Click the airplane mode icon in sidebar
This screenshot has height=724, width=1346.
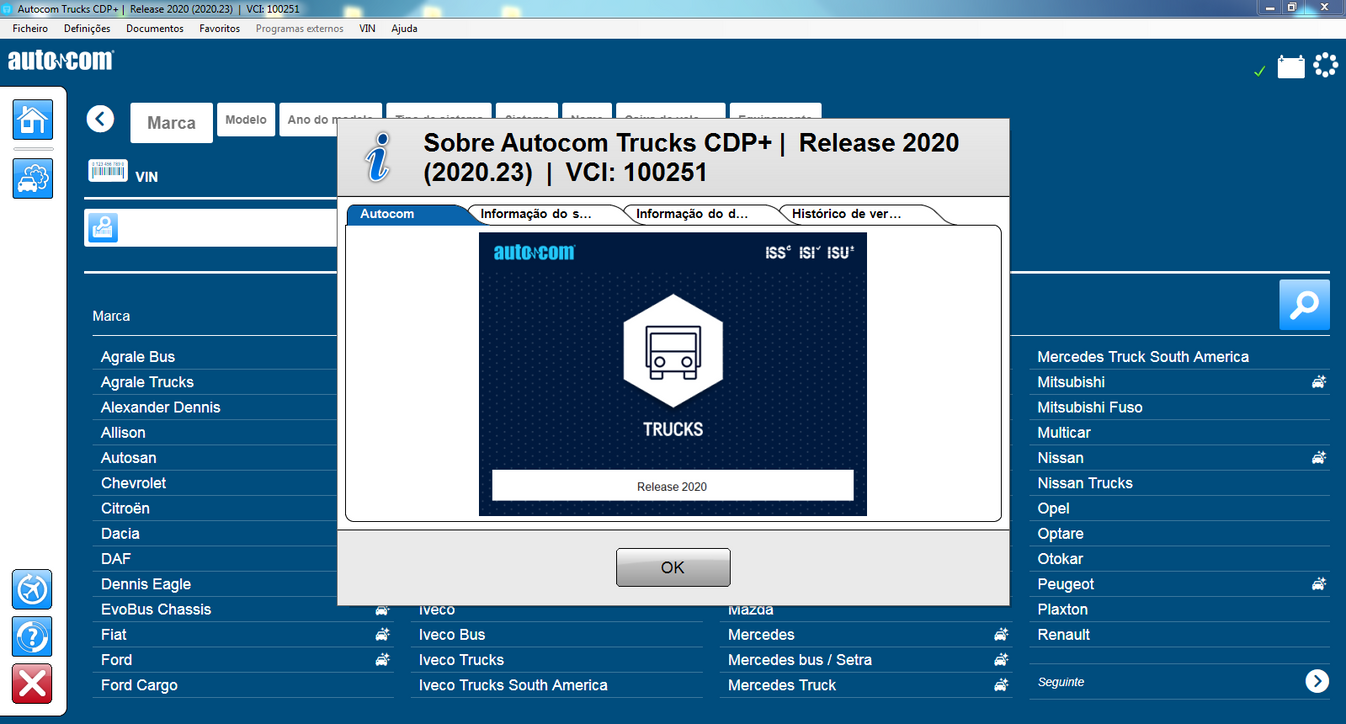[32, 589]
